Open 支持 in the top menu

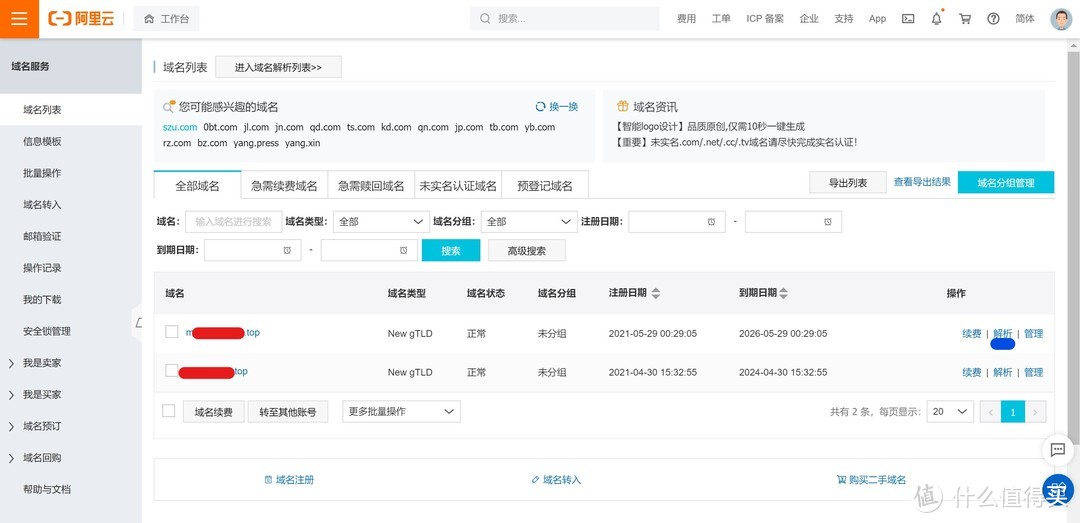pyautogui.click(x=844, y=19)
